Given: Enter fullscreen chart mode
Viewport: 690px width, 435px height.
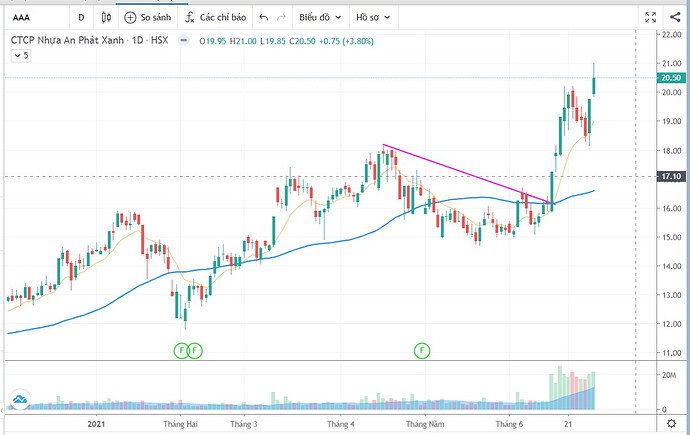Looking at the screenshot, I should click(x=650, y=18).
